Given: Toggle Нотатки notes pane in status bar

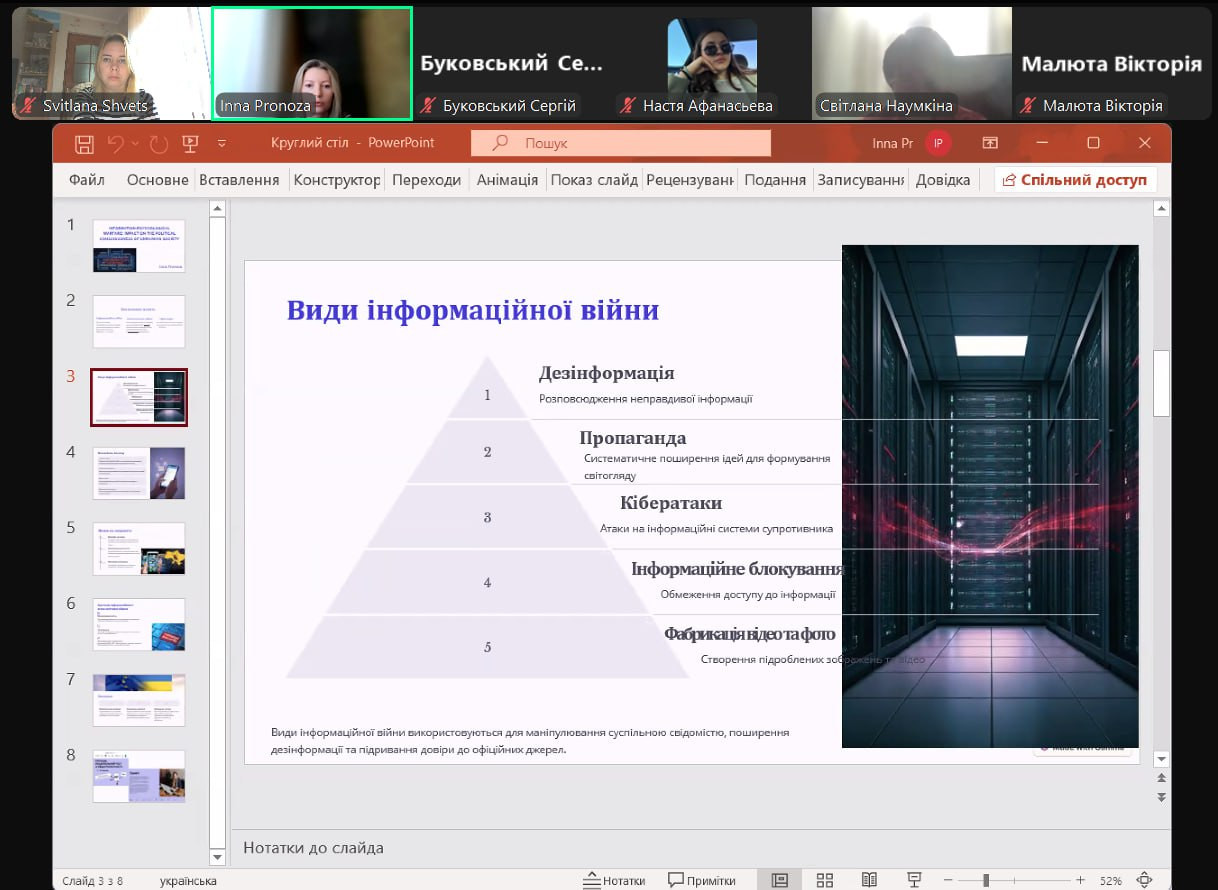Looking at the screenshot, I should (615, 880).
